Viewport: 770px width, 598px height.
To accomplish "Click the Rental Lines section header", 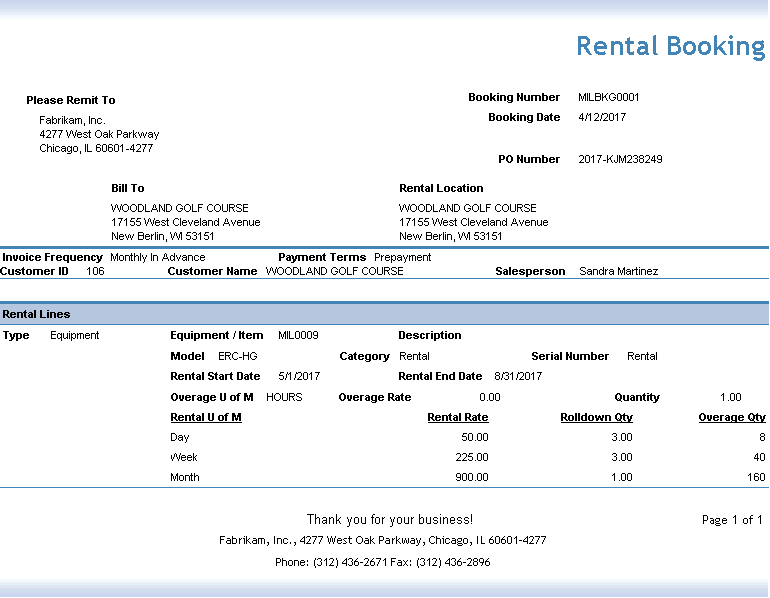I will point(36,314).
